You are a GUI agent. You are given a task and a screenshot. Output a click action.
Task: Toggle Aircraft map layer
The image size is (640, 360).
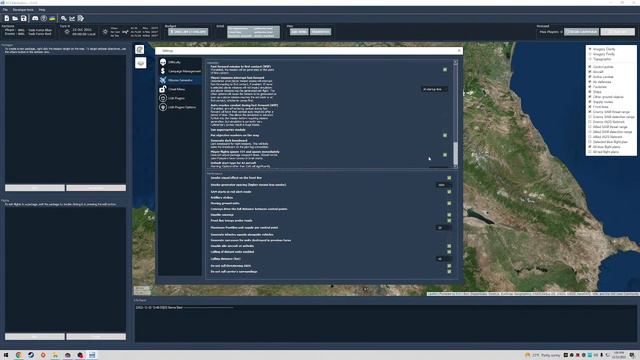[x=590, y=72]
